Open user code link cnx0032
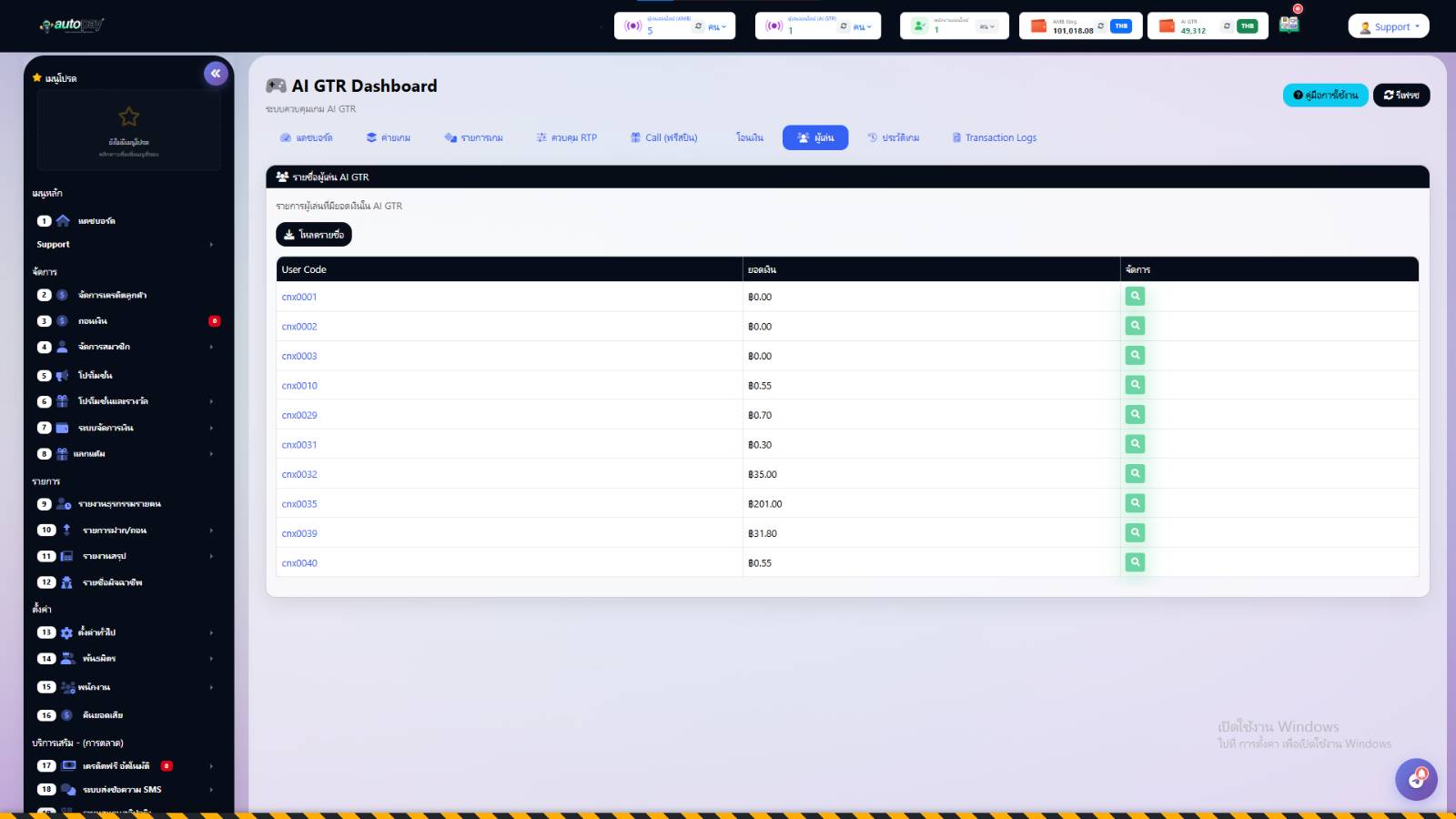This screenshot has width=1456, height=819. click(299, 474)
